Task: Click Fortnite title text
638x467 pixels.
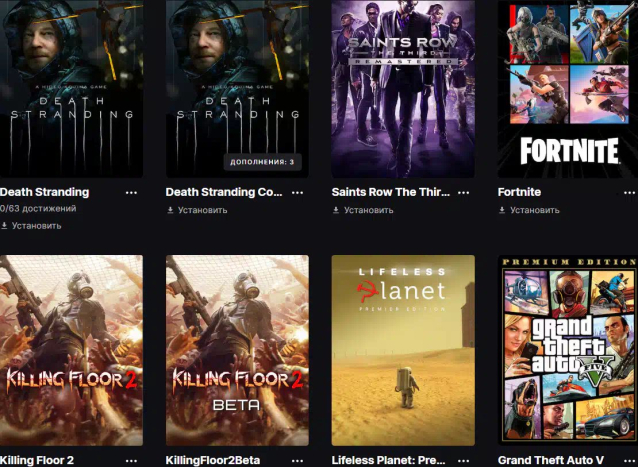Action: [x=519, y=192]
